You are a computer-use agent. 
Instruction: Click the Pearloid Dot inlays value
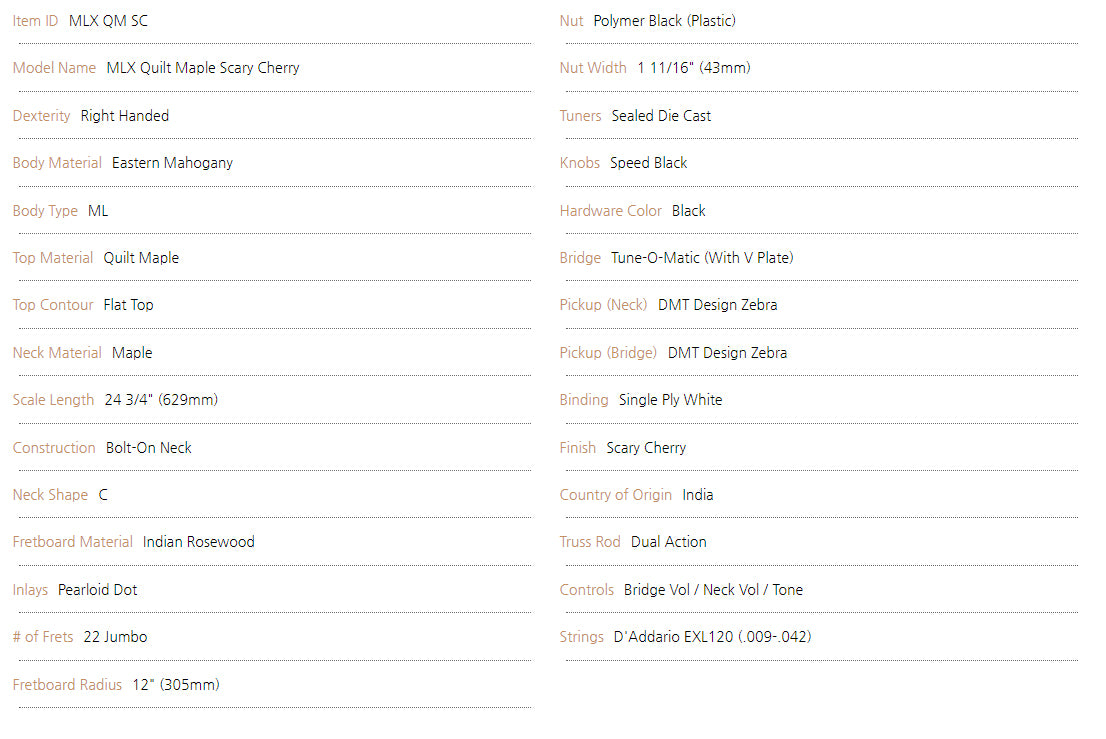click(97, 590)
